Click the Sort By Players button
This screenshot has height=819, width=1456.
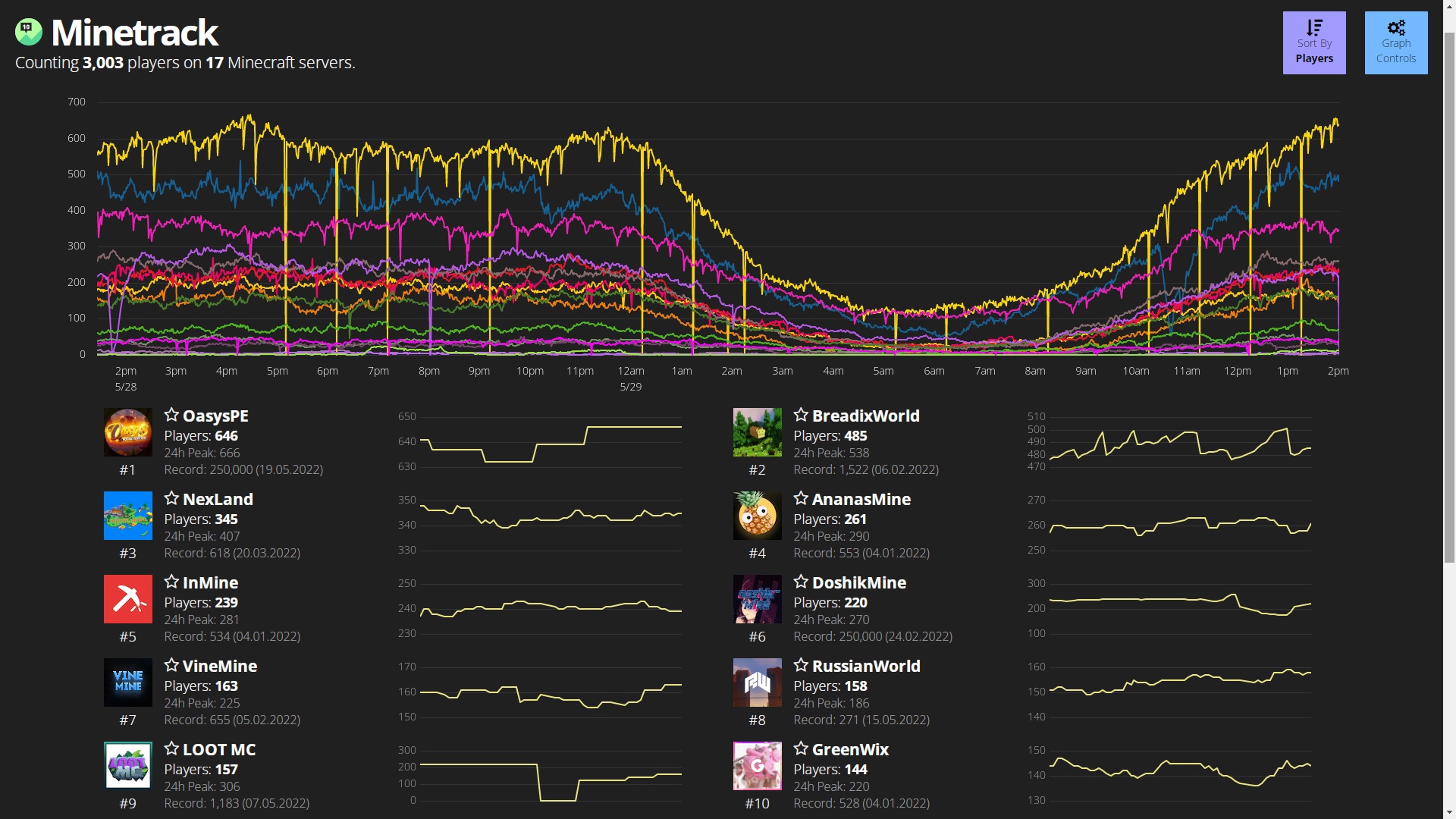[x=1313, y=43]
